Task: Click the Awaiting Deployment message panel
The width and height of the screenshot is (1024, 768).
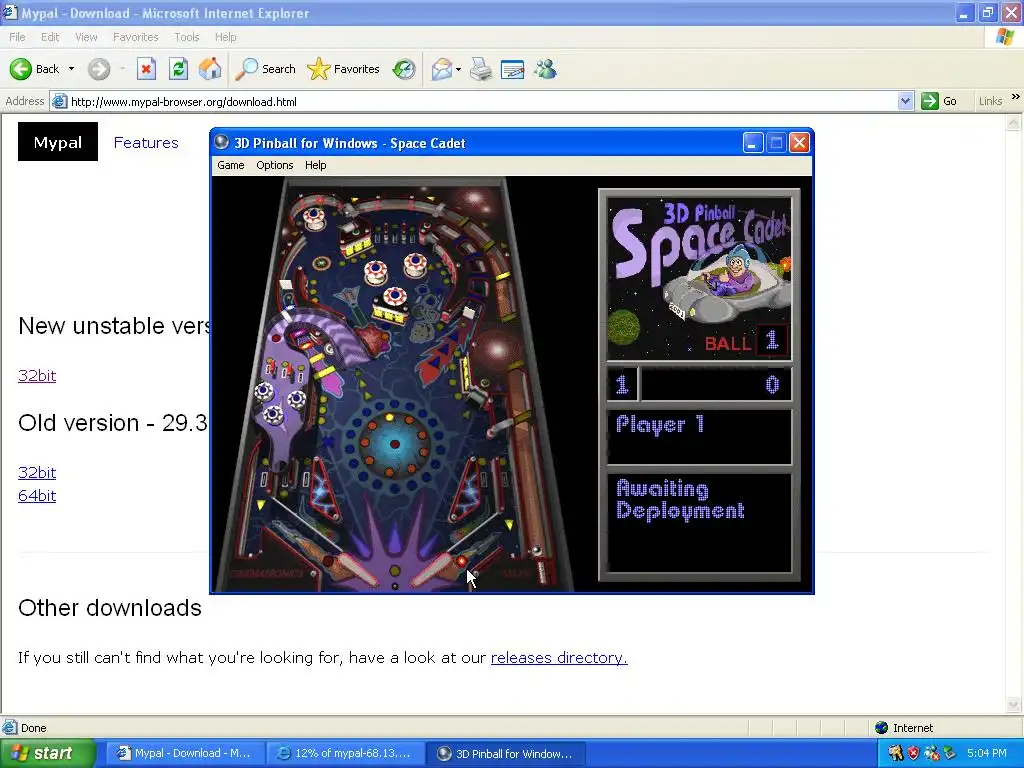Action: 699,522
